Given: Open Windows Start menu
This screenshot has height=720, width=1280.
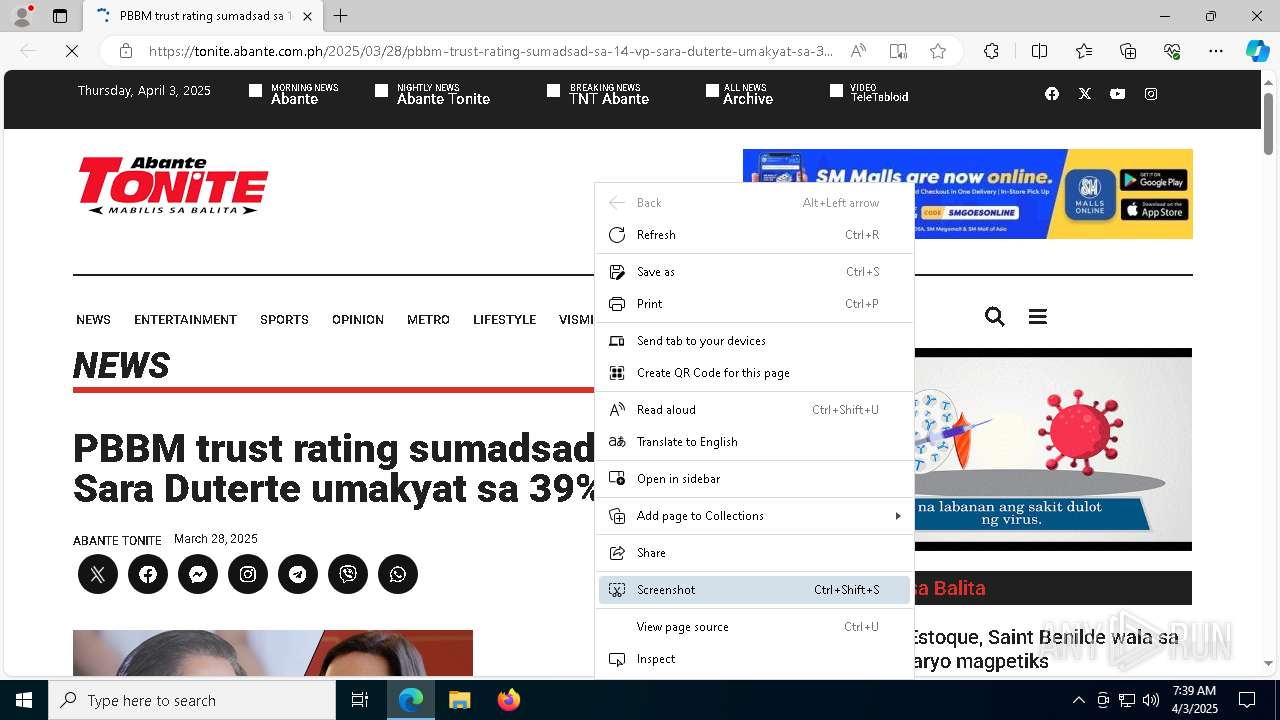Looking at the screenshot, I should click(24, 700).
